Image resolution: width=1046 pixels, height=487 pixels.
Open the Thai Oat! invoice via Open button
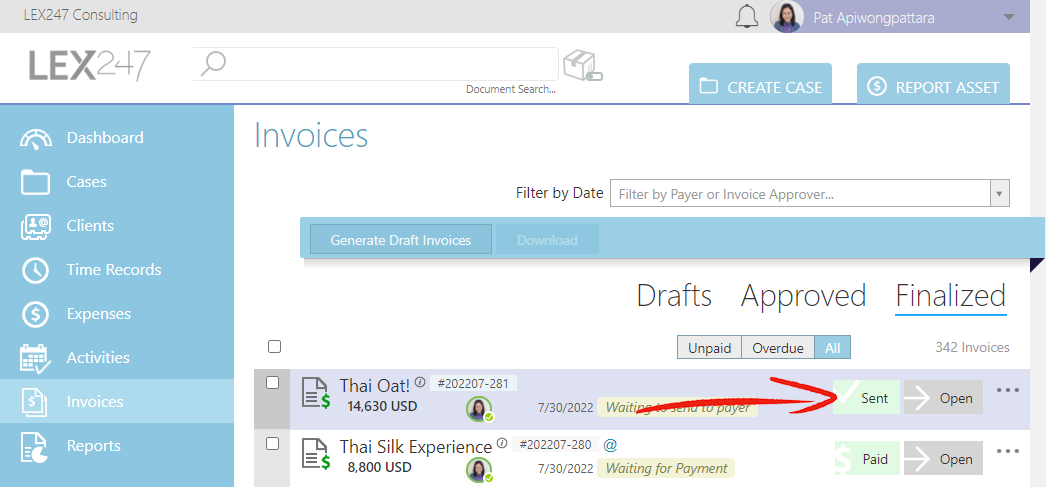click(x=943, y=398)
